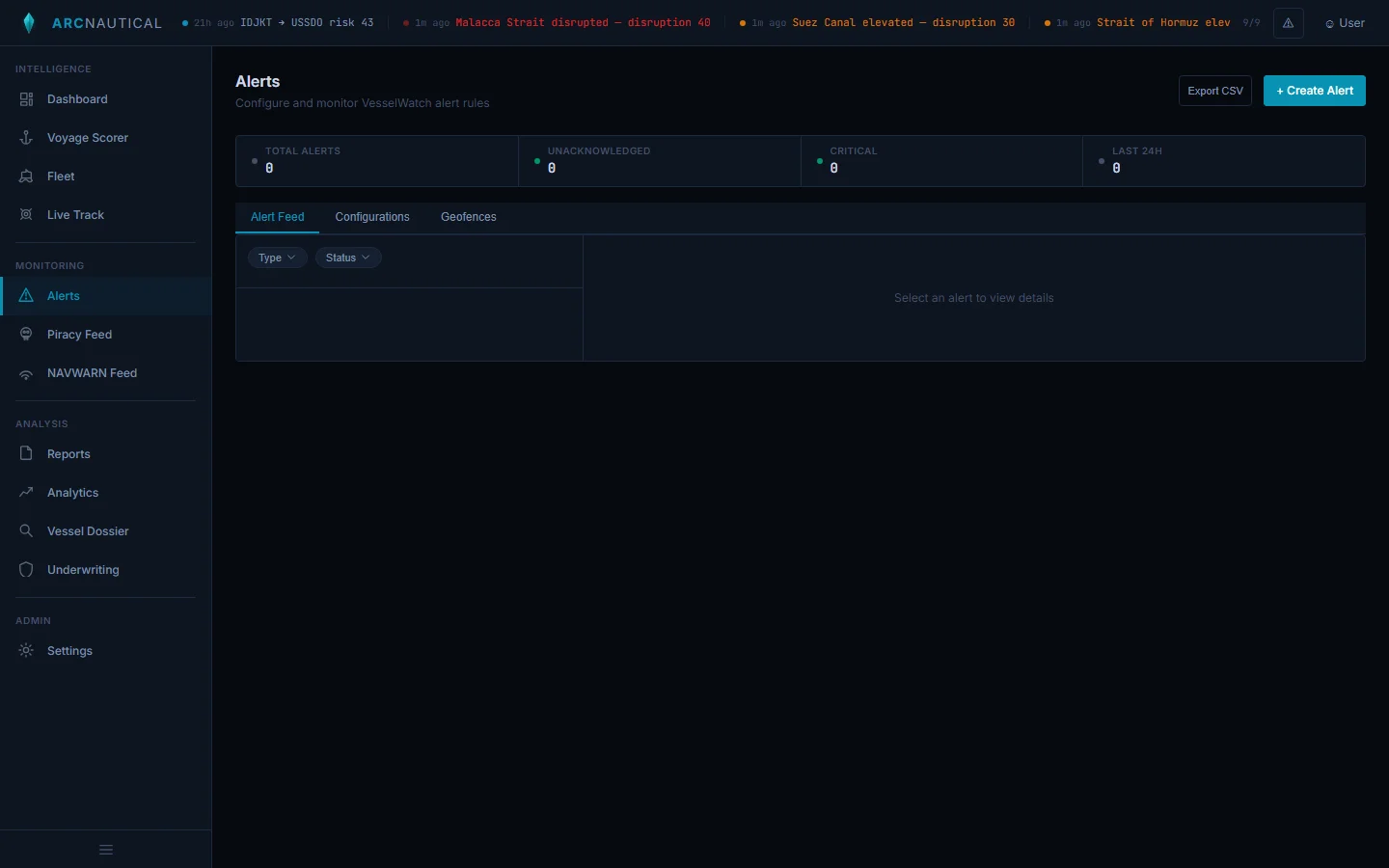Click the Live Track radar icon

(x=26, y=215)
